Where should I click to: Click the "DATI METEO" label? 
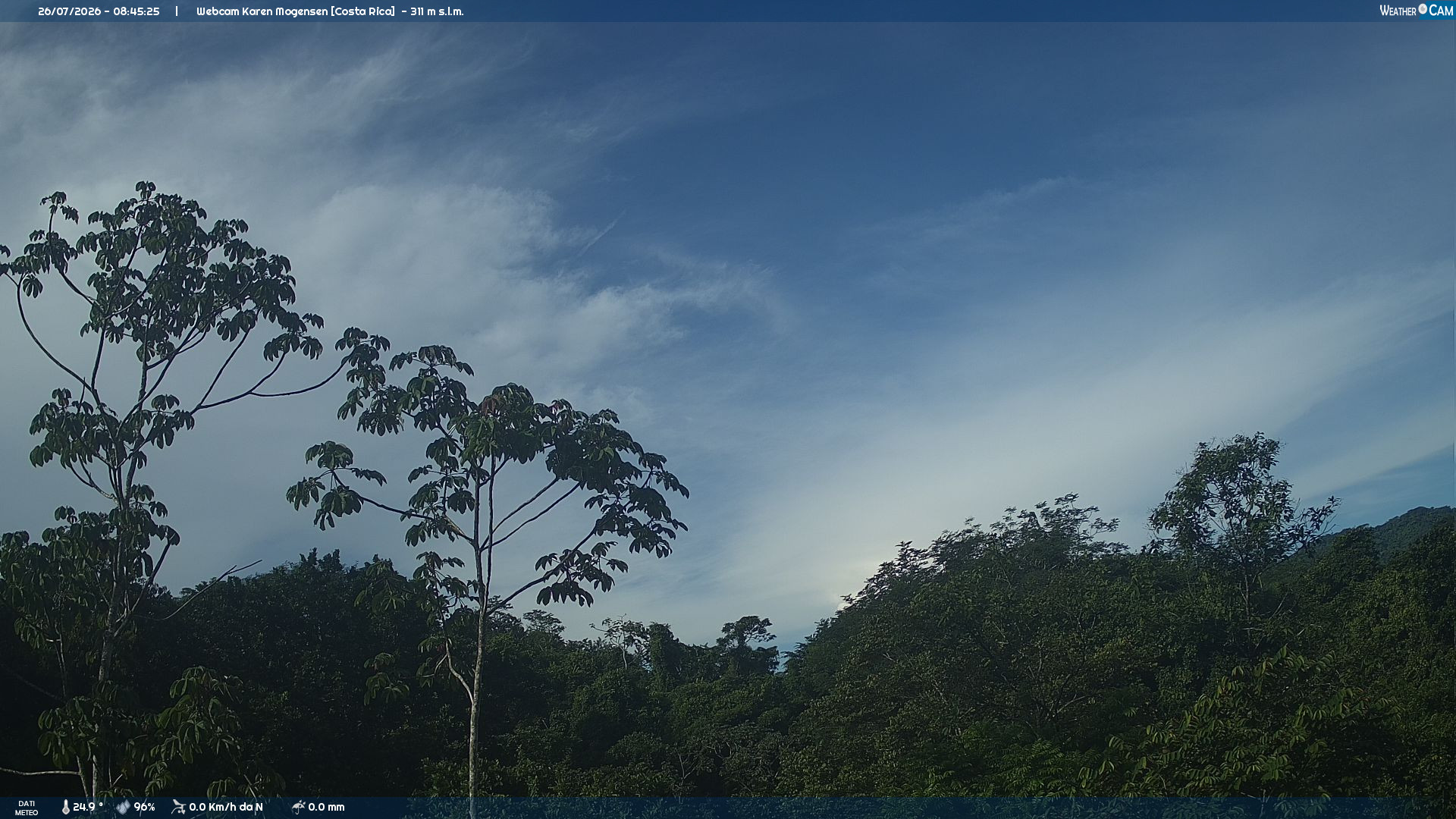pyautogui.click(x=27, y=808)
